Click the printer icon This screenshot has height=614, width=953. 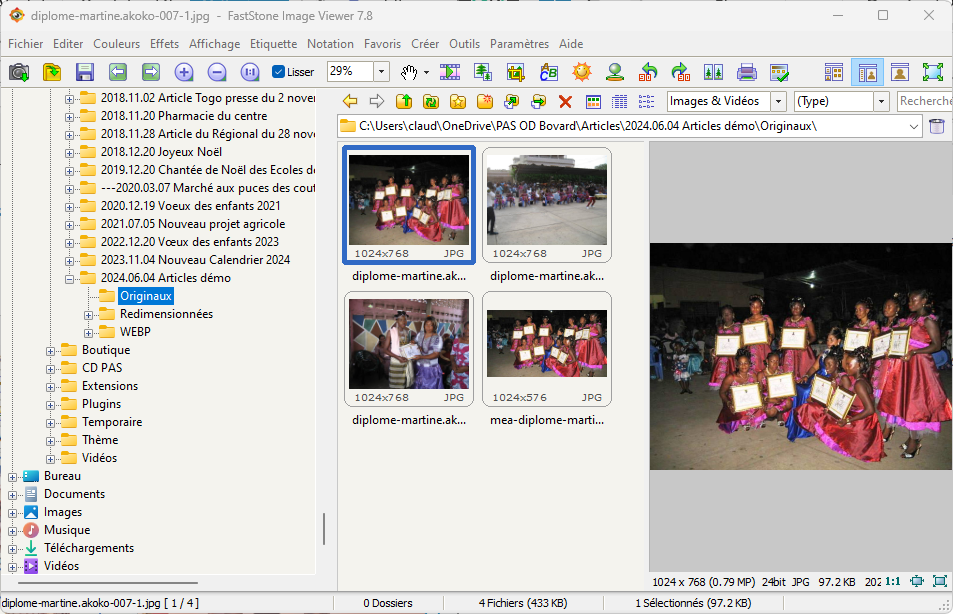[746, 72]
